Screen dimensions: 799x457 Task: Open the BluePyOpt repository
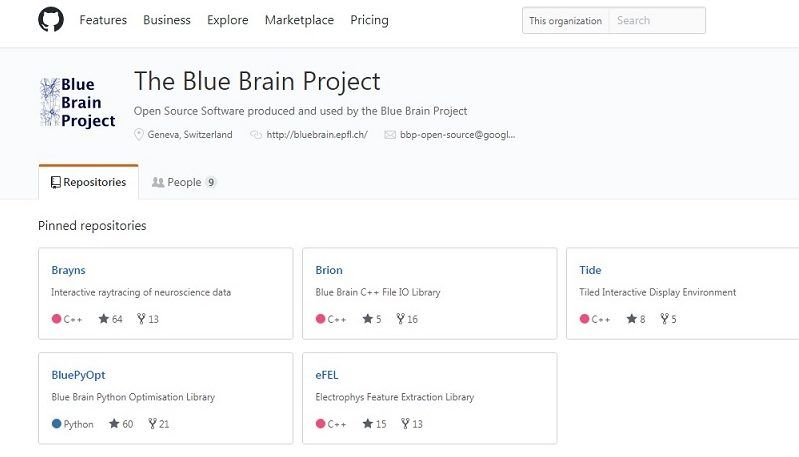pos(78,375)
